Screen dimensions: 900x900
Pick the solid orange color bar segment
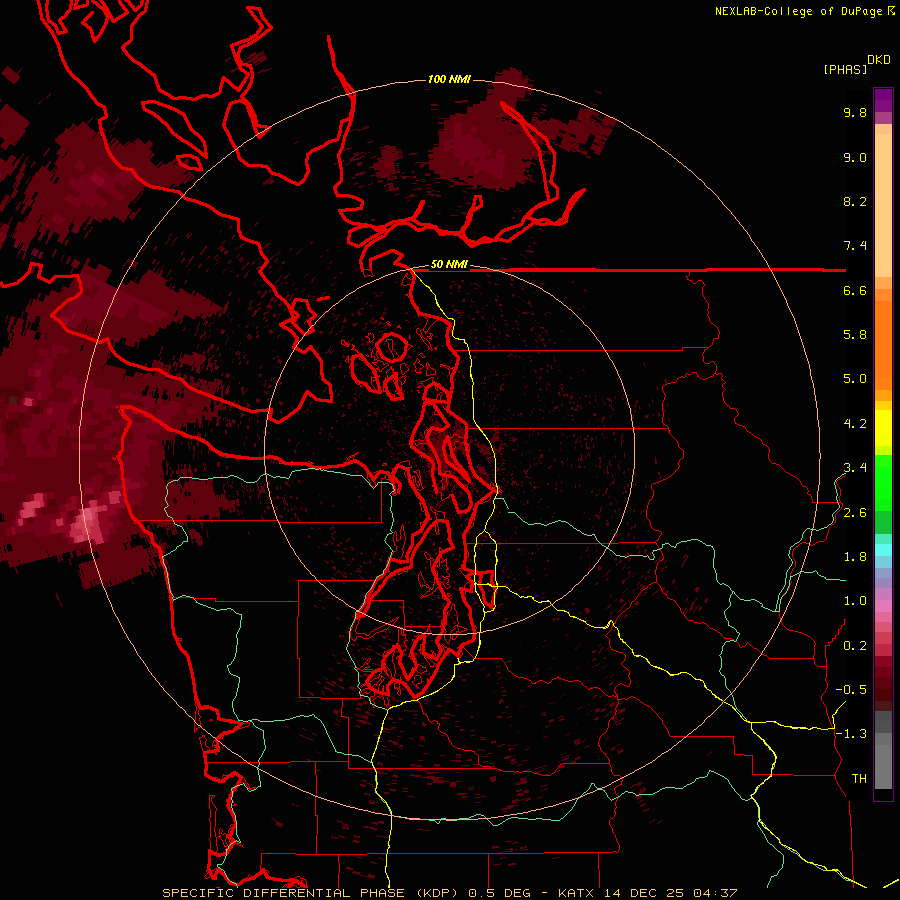883,345
